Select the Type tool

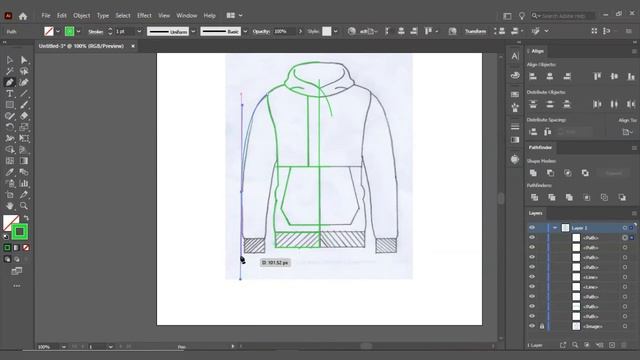9,93
